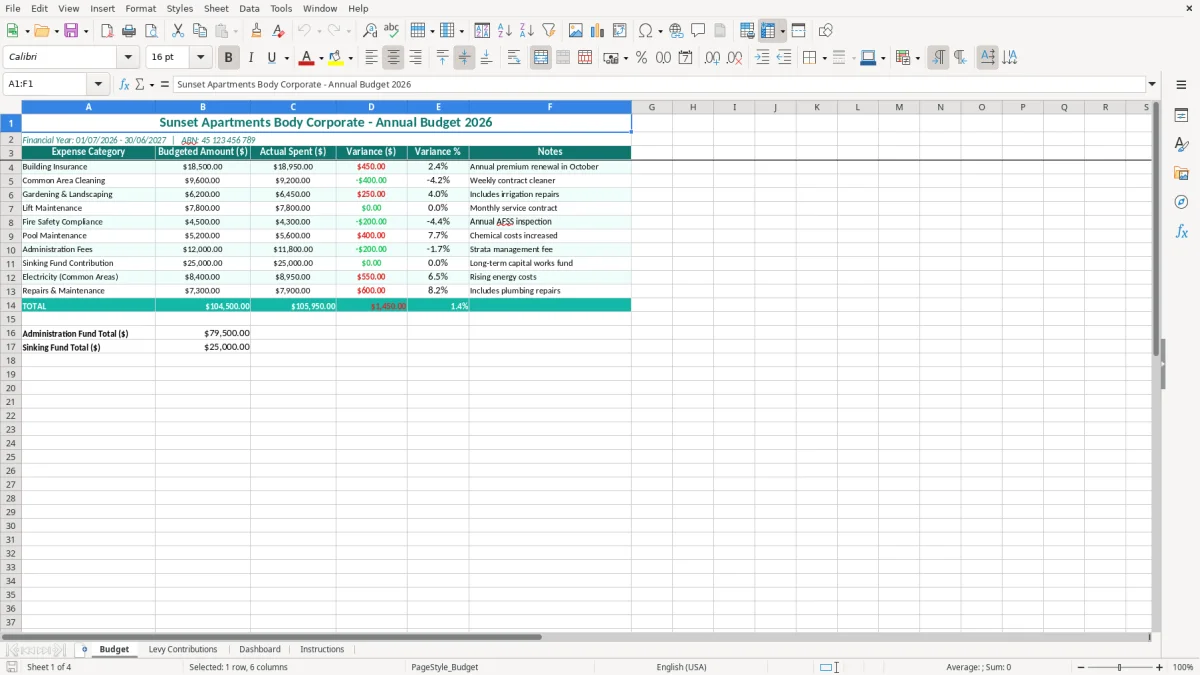This screenshot has width=1200, height=675.
Task: Toggle Freeze Rows and Columns
Action: tap(768, 31)
